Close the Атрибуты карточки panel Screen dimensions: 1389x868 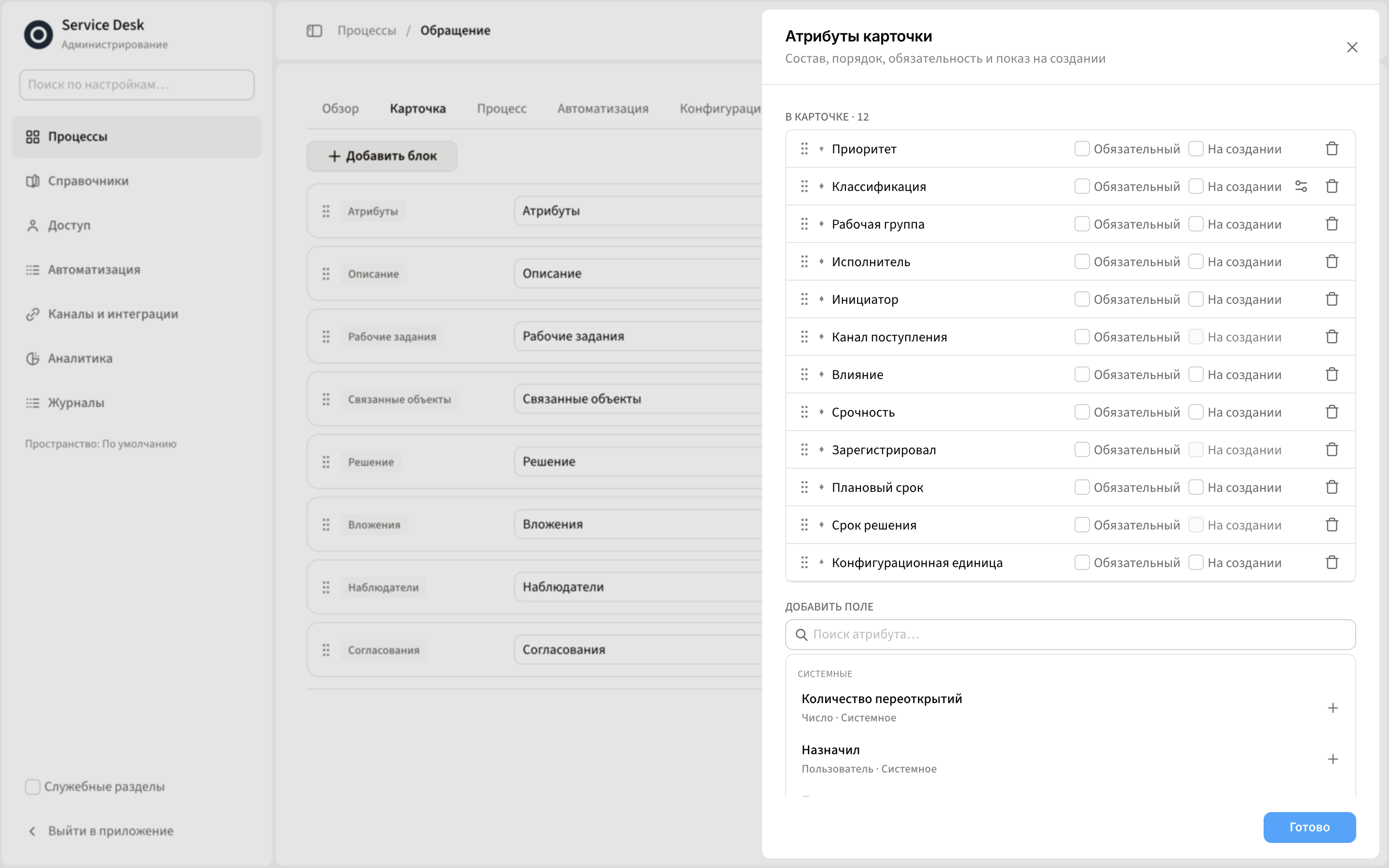click(x=1352, y=47)
